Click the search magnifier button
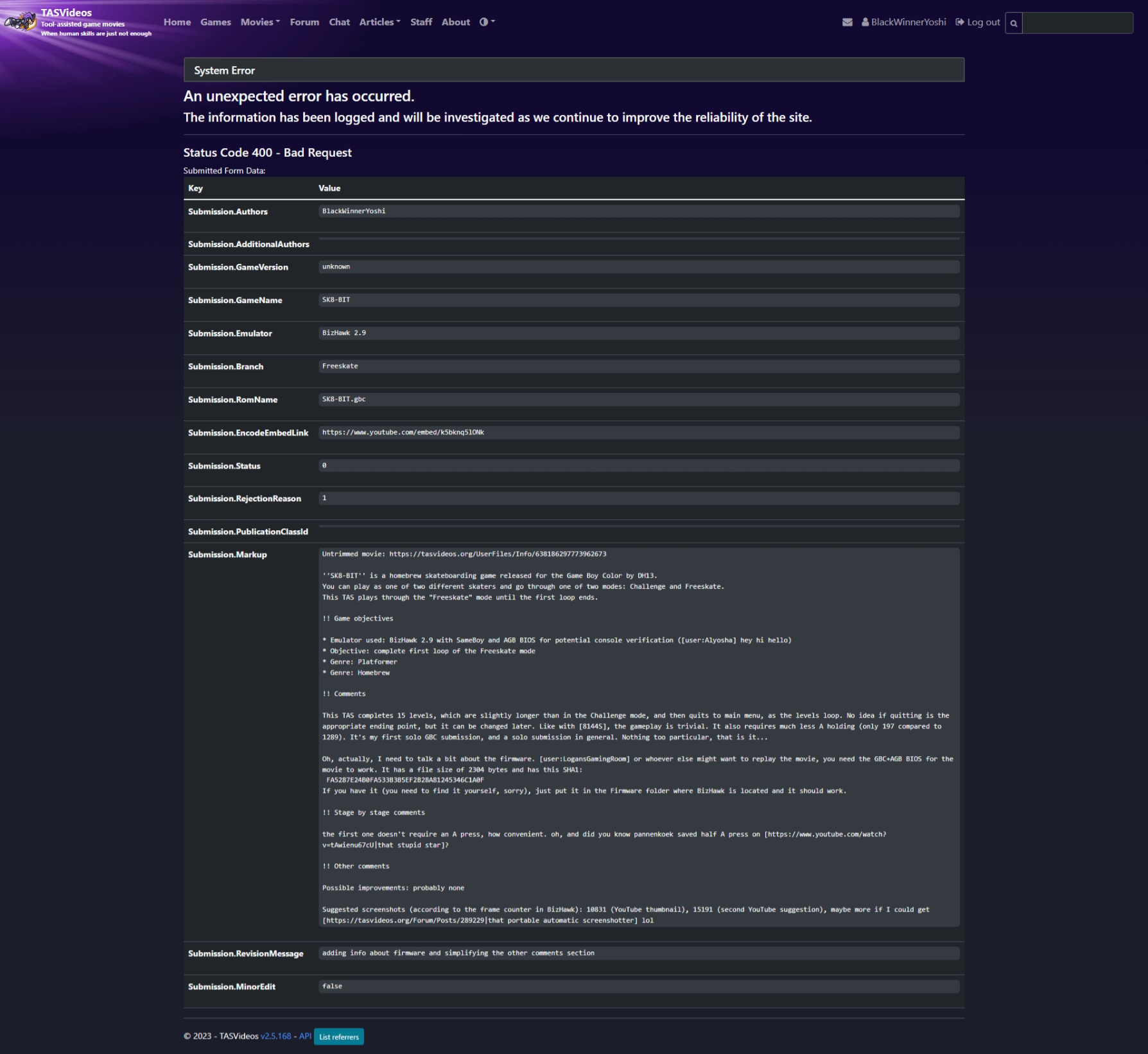This screenshot has height=1054, width=1148. (1014, 23)
